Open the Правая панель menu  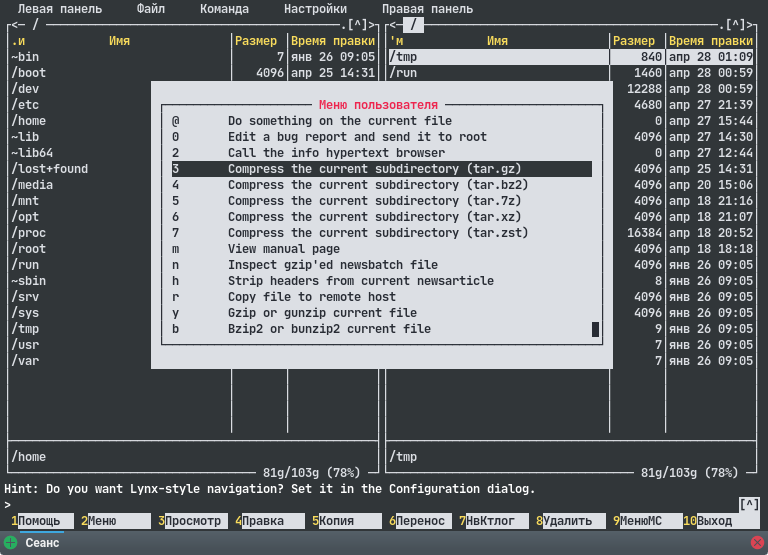[x=428, y=9]
